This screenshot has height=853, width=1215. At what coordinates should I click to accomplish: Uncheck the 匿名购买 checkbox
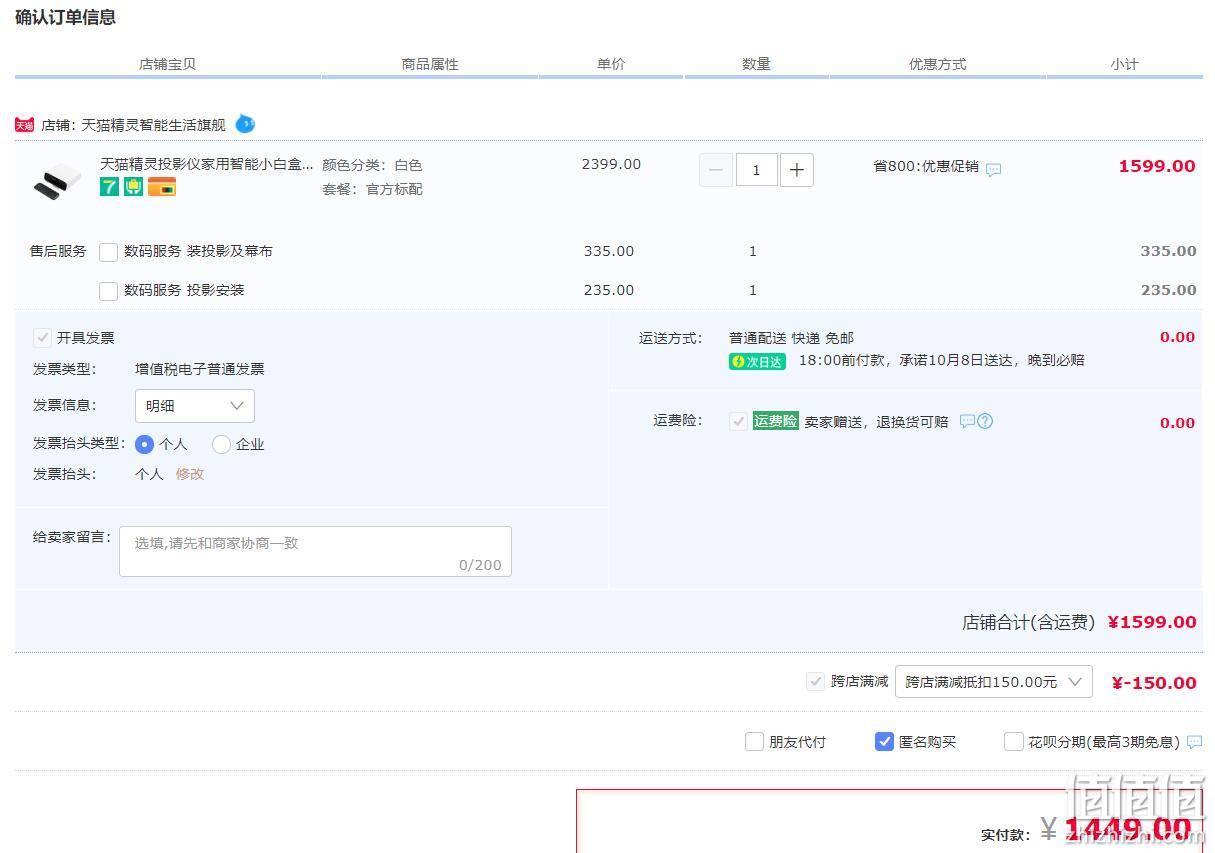(x=884, y=742)
